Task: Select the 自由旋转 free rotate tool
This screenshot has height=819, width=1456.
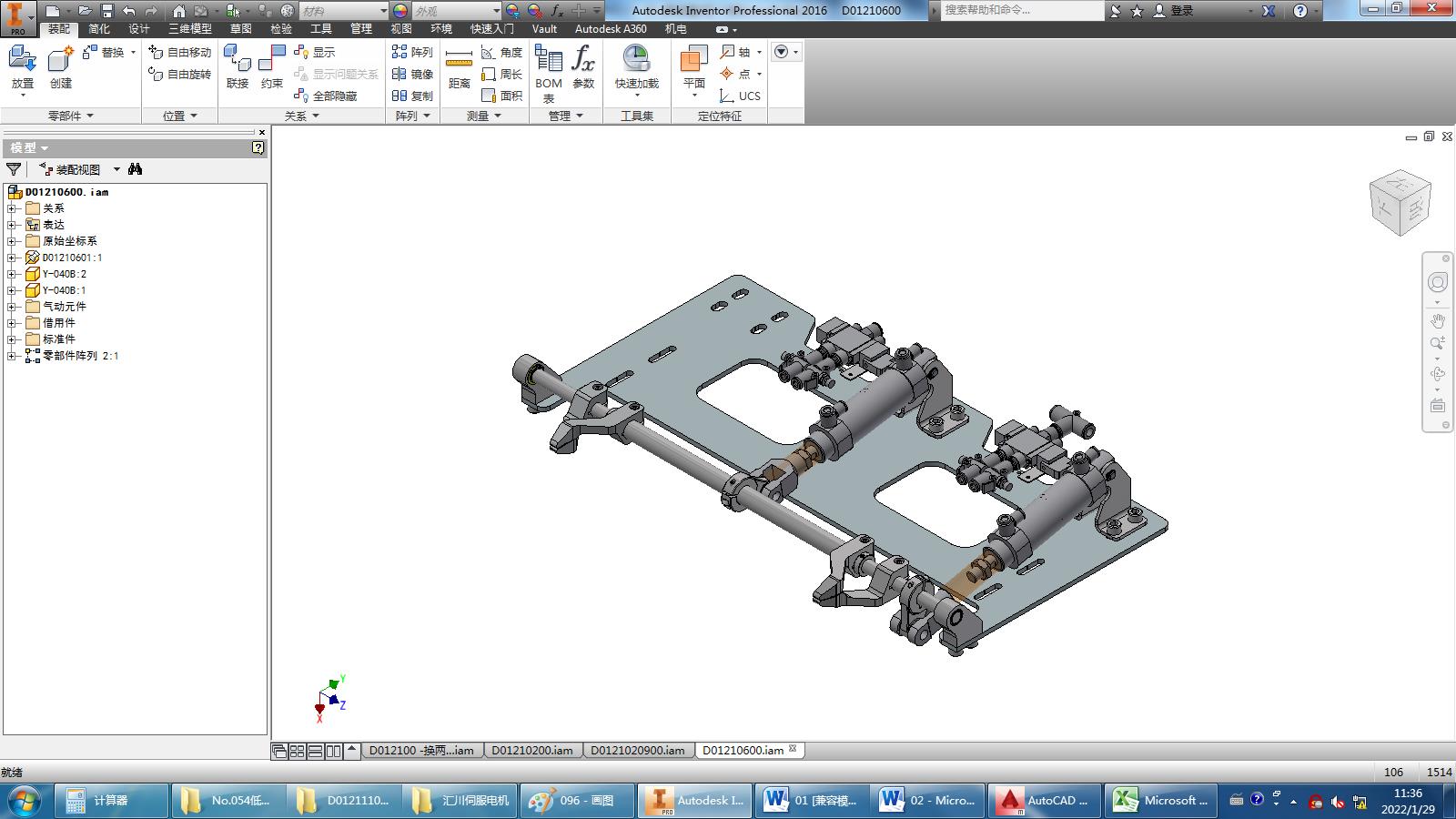Action: click(x=180, y=74)
